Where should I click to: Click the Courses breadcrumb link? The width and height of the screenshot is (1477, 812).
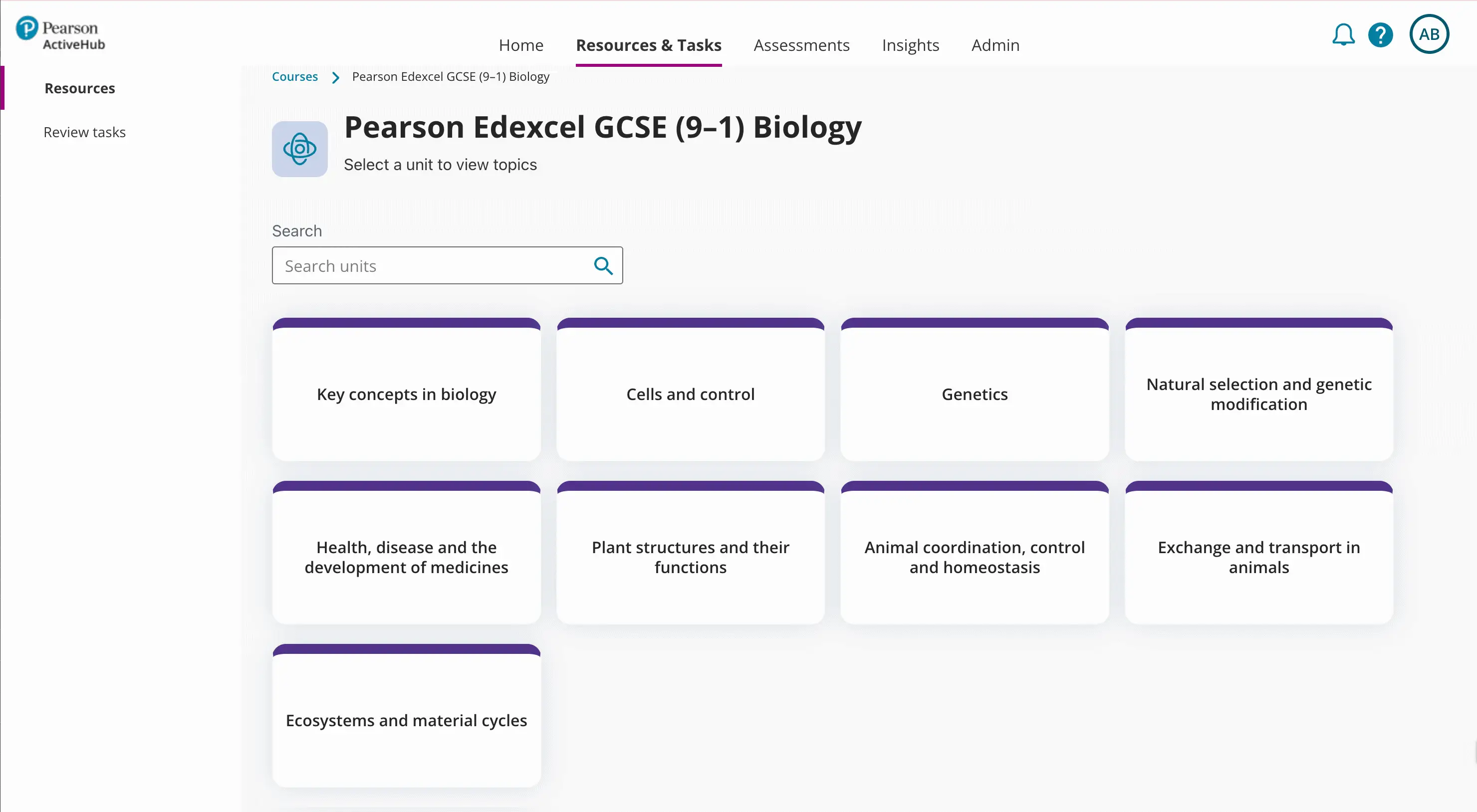pos(294,77)
